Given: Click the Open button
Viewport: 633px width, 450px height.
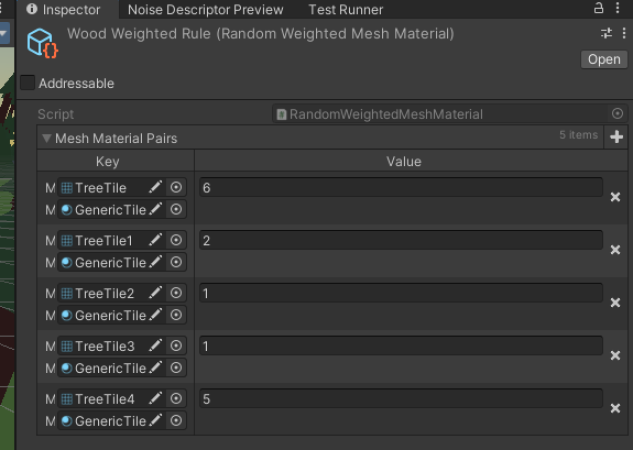Looking at the screenshot, I should tap(604, 59).
